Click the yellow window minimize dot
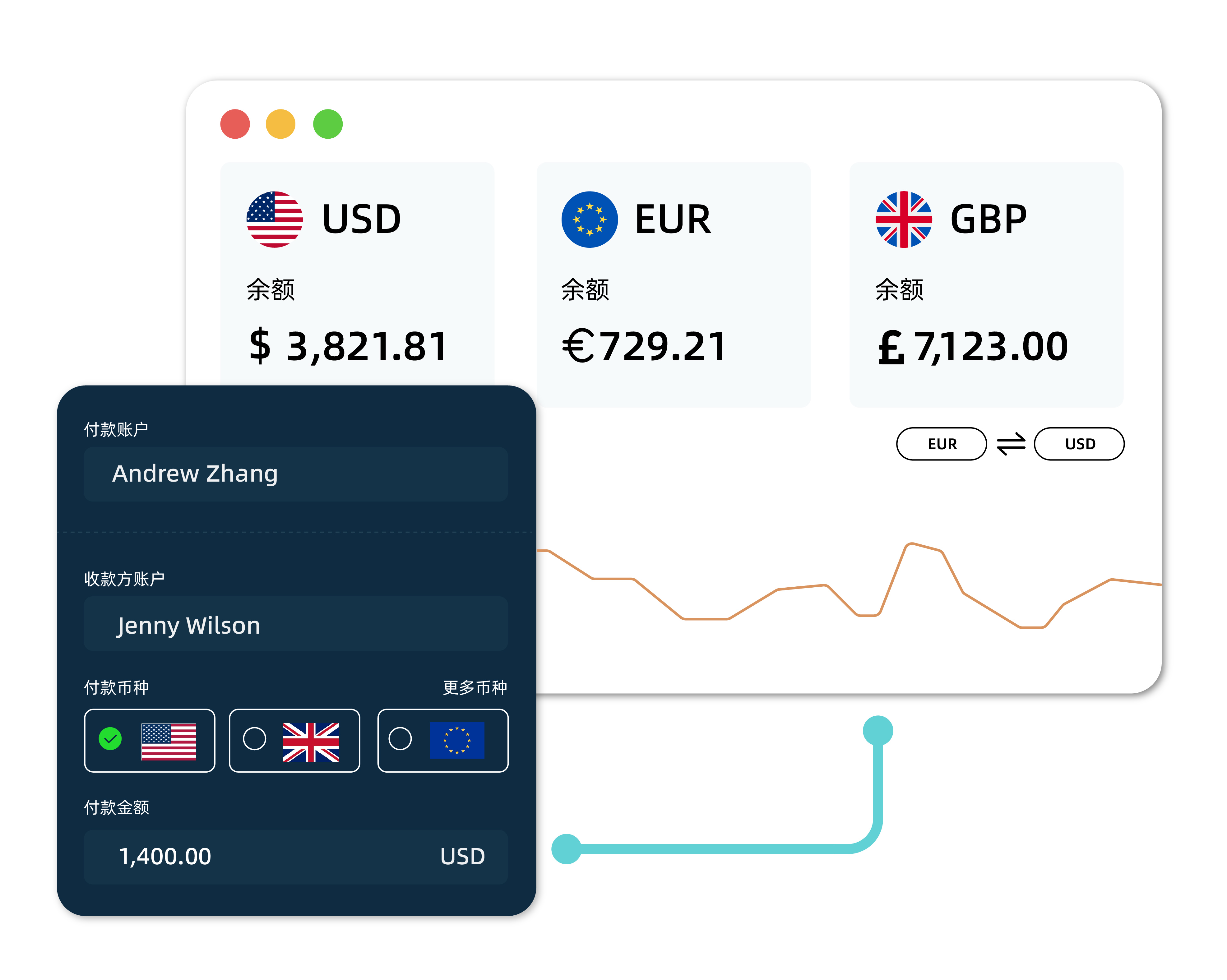Viewport: 1227px width, 980px height. coord(280,124)
